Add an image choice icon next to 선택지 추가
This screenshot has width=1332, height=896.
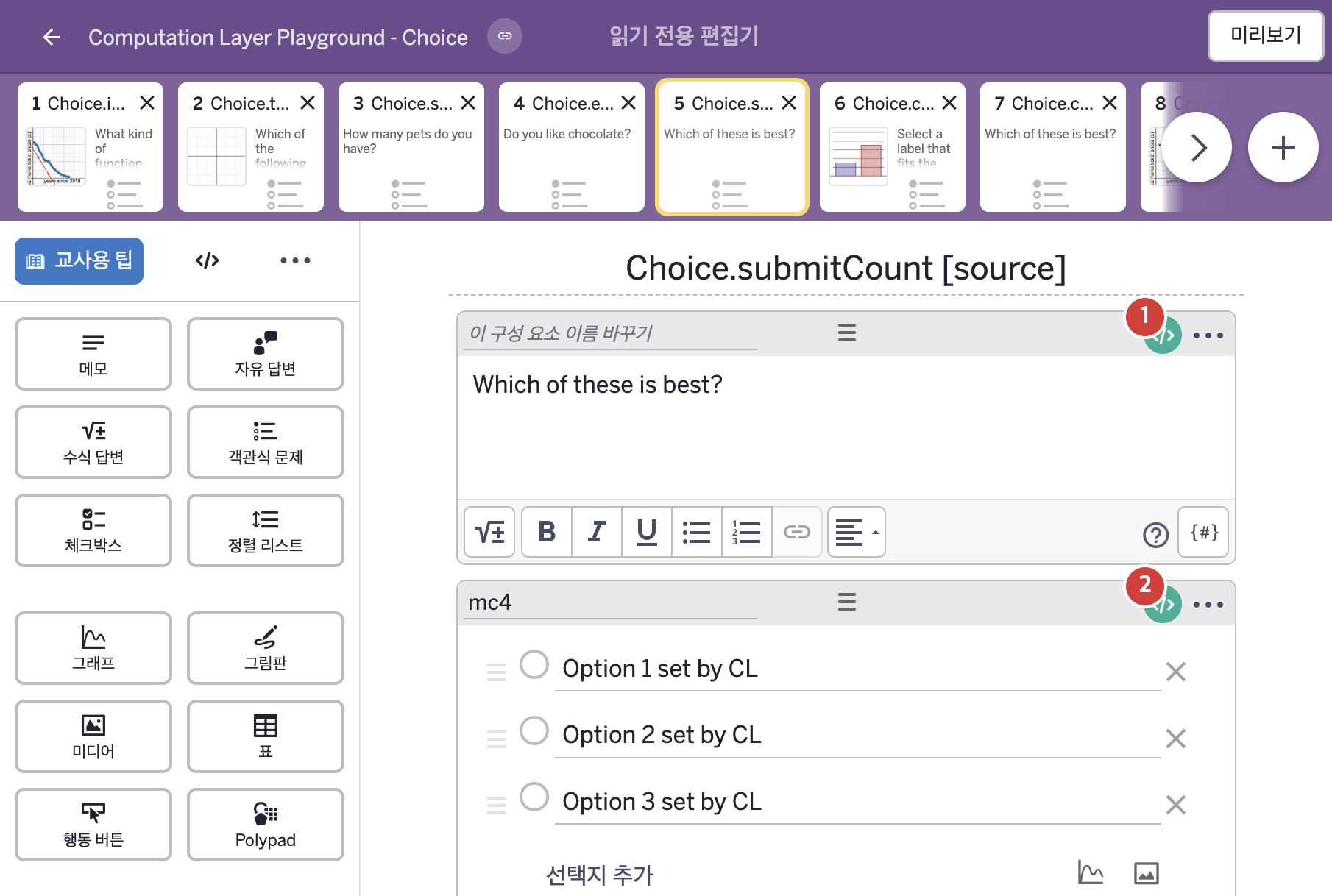1147,873
